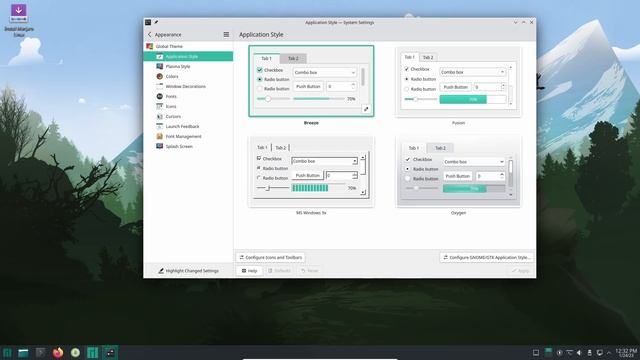
Task: Open the Install Manjaro desktop icon
Action: pyautogui.click(x=18, y=20)
